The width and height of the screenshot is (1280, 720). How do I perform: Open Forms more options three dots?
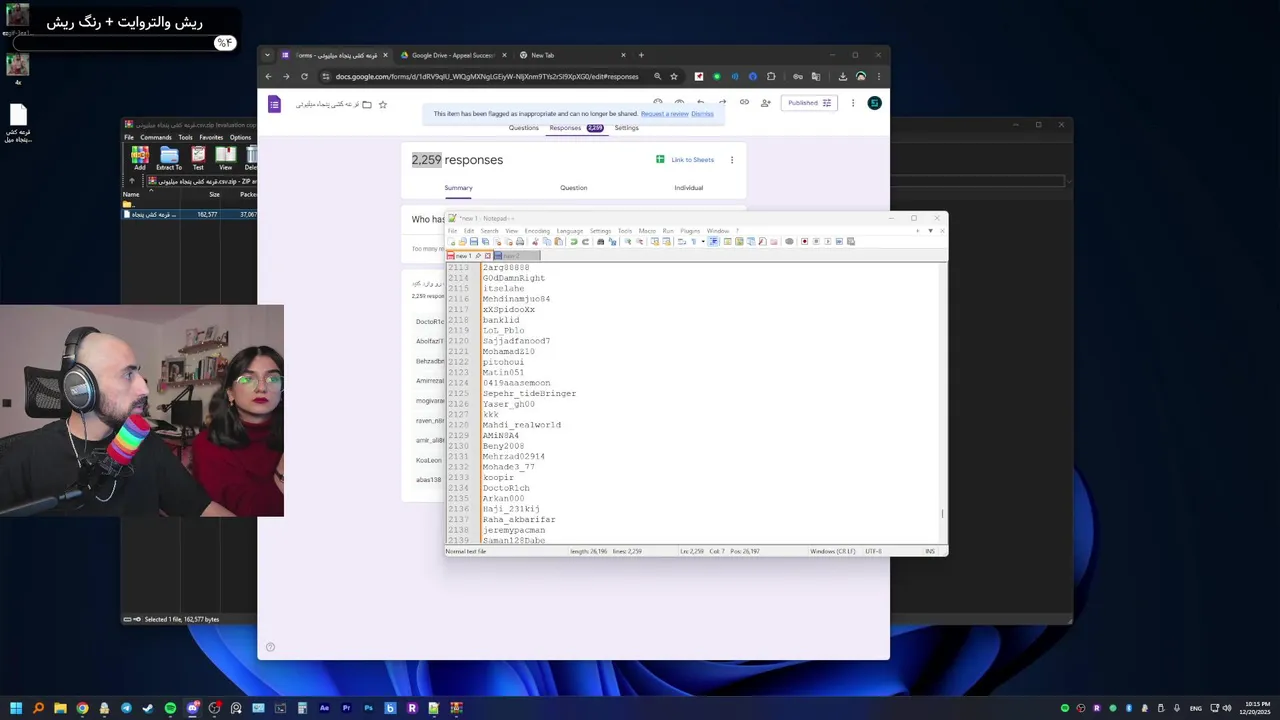coord(853,103)
